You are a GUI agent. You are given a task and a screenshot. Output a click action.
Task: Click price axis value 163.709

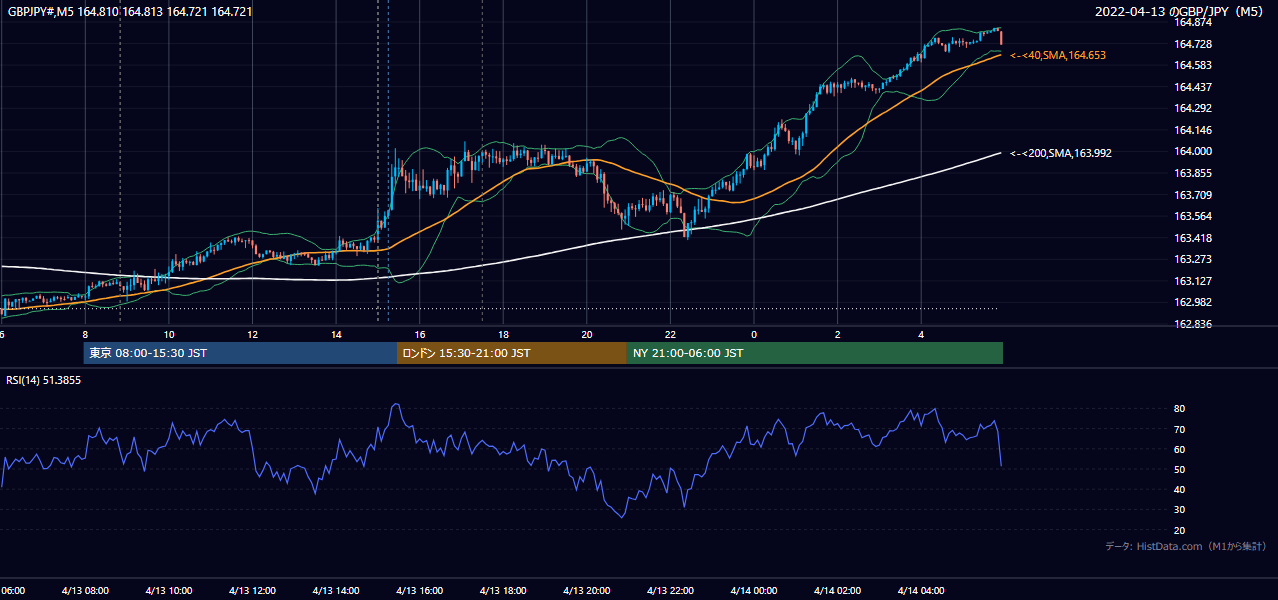[x=1193, y=195]
